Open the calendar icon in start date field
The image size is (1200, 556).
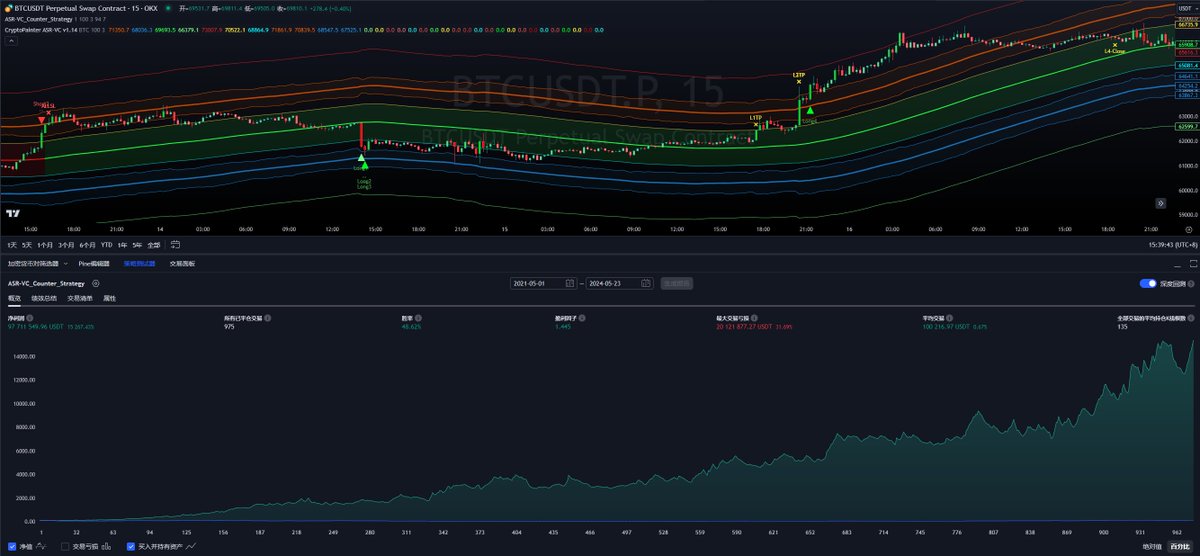[x=570, y=284]
